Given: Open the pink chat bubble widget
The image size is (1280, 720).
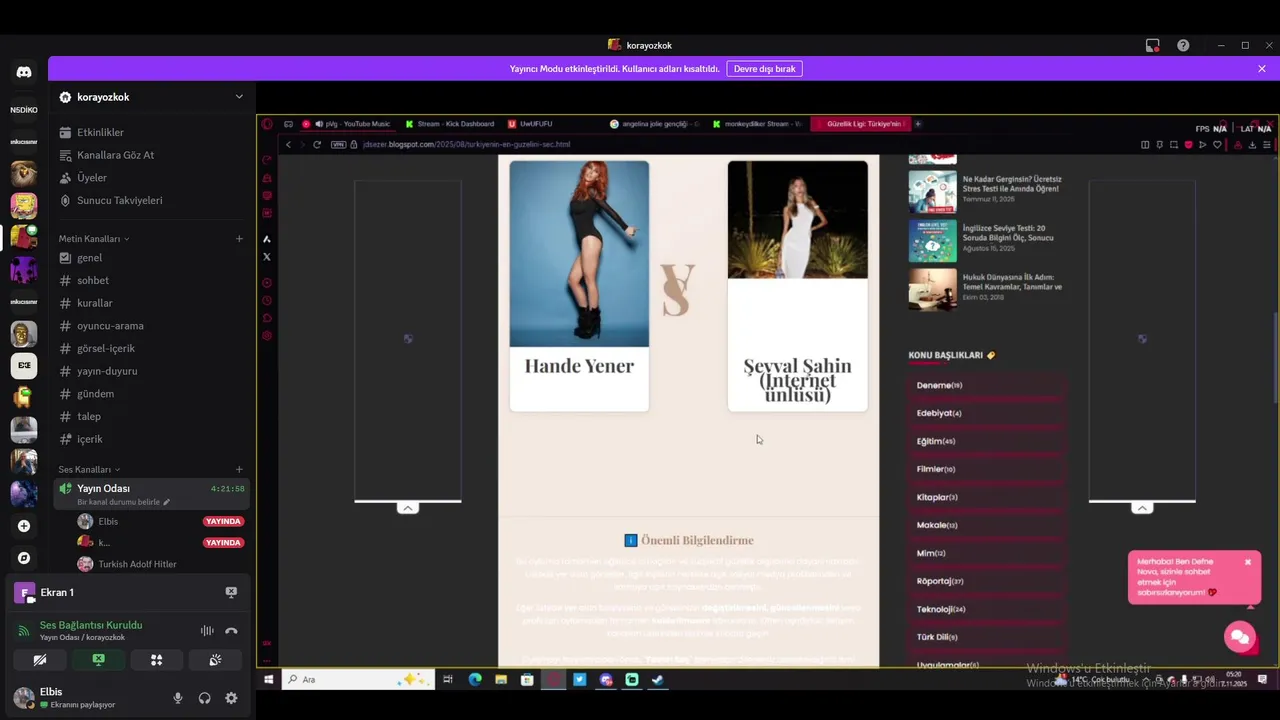Looking at the screenshot, I should click(1240, 637).
